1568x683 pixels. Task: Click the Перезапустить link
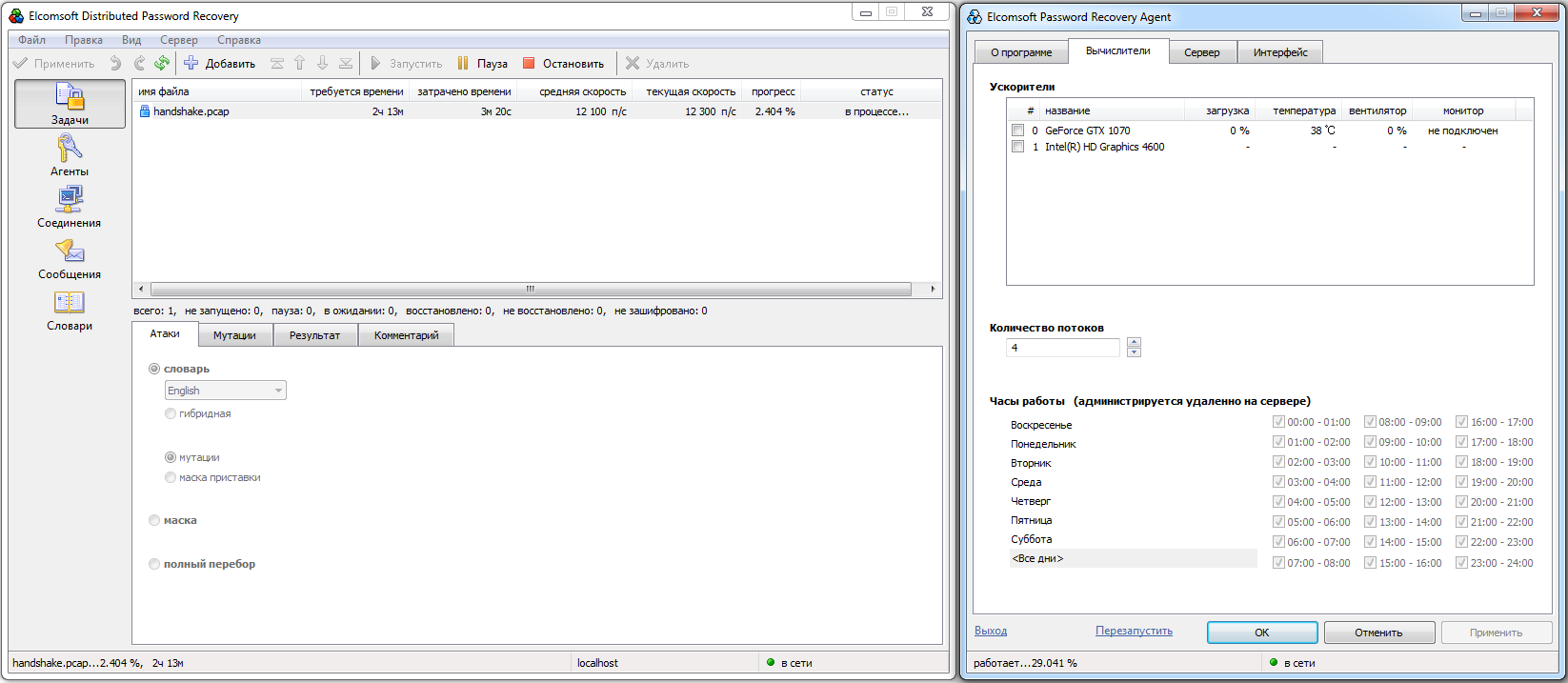point(1134,631)
